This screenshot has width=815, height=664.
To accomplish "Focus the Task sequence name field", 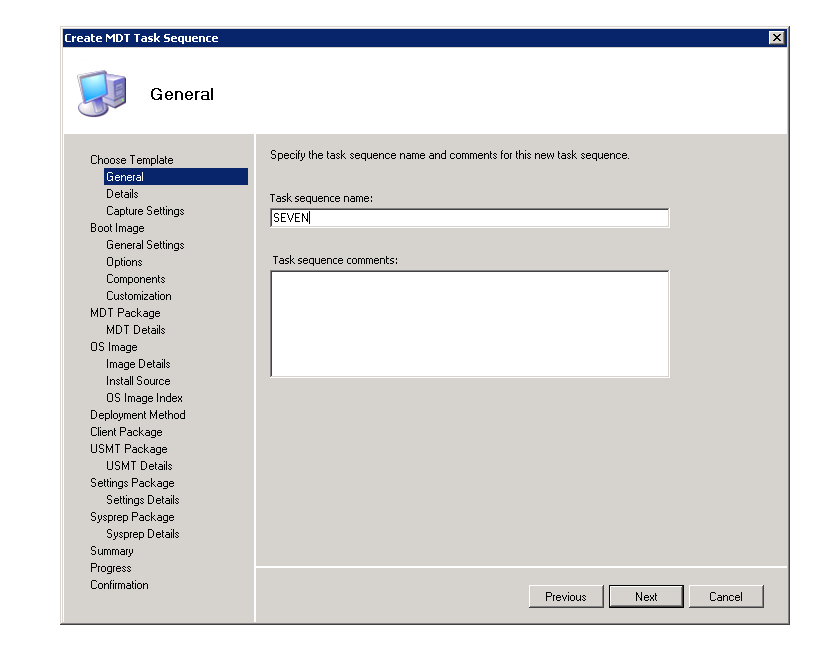I will point(469,218).
